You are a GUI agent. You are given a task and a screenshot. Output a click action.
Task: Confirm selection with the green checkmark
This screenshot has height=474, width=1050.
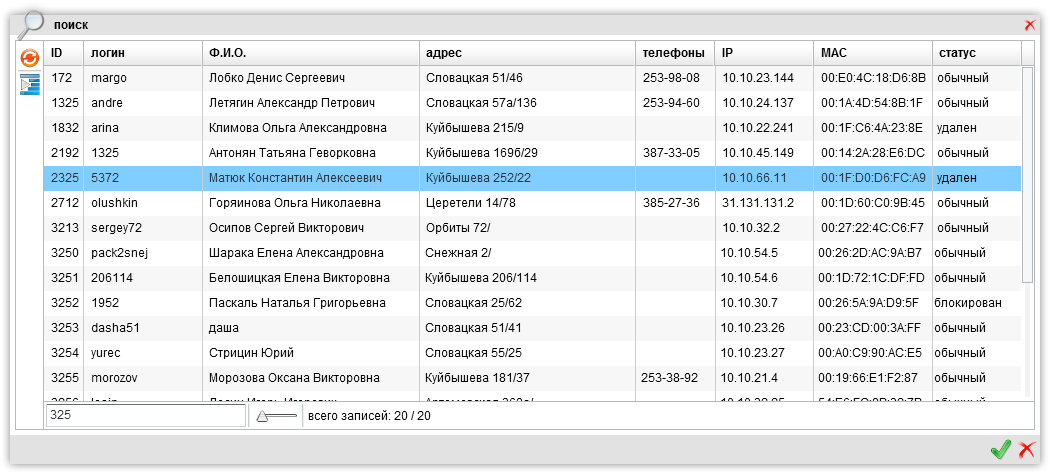coord(1000,450)
